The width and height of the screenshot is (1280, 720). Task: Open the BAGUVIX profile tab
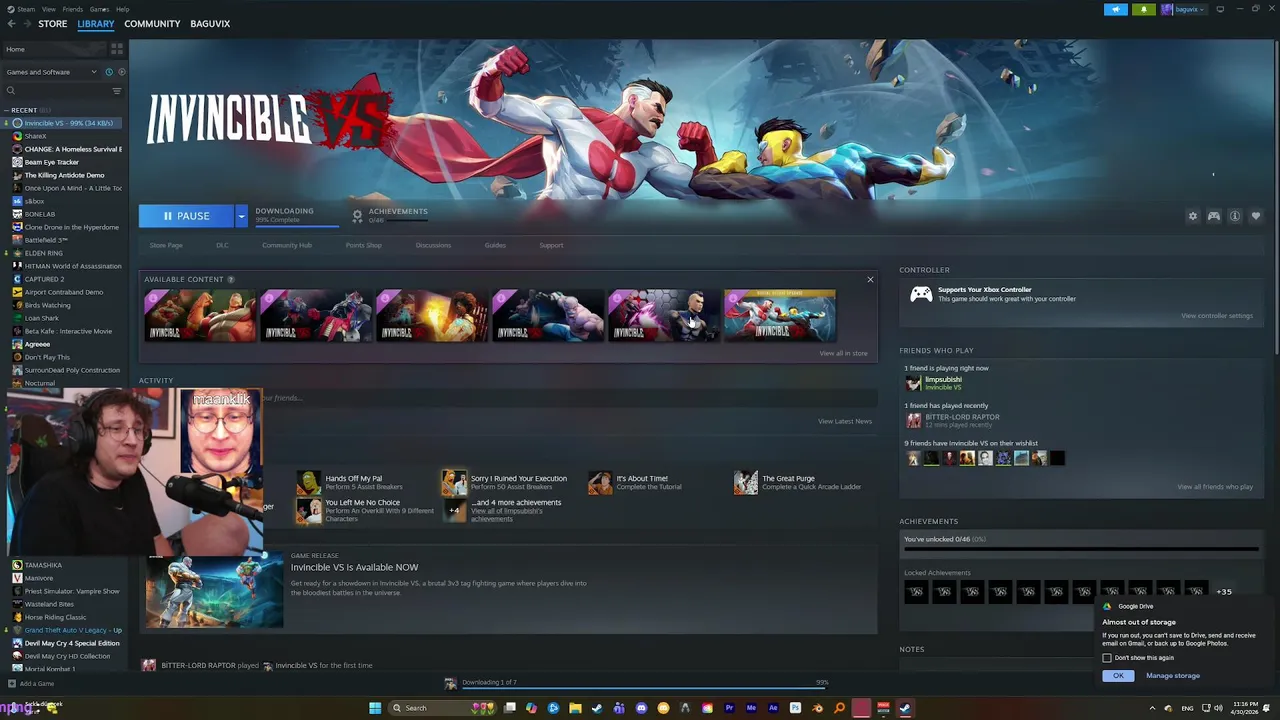point(210,23)
